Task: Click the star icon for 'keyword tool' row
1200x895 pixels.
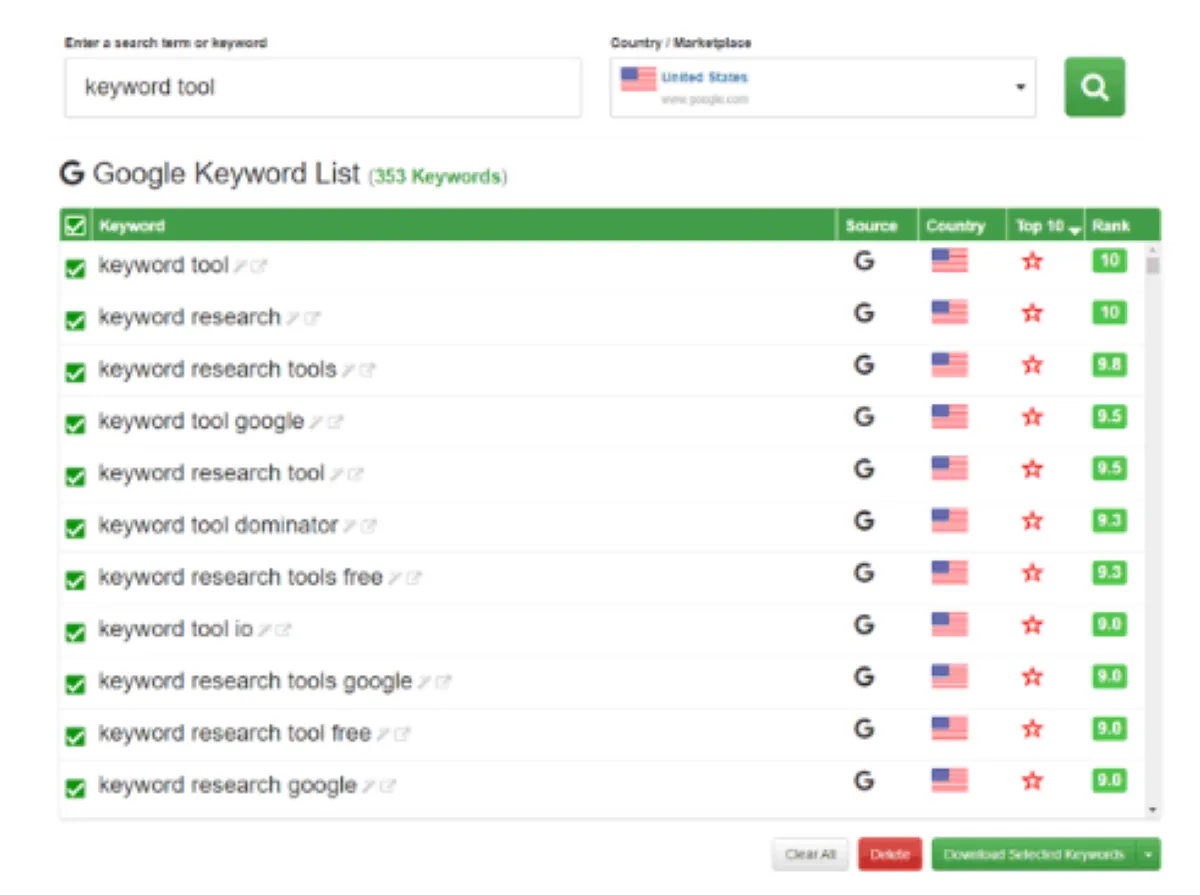Action: (1032, 262)
